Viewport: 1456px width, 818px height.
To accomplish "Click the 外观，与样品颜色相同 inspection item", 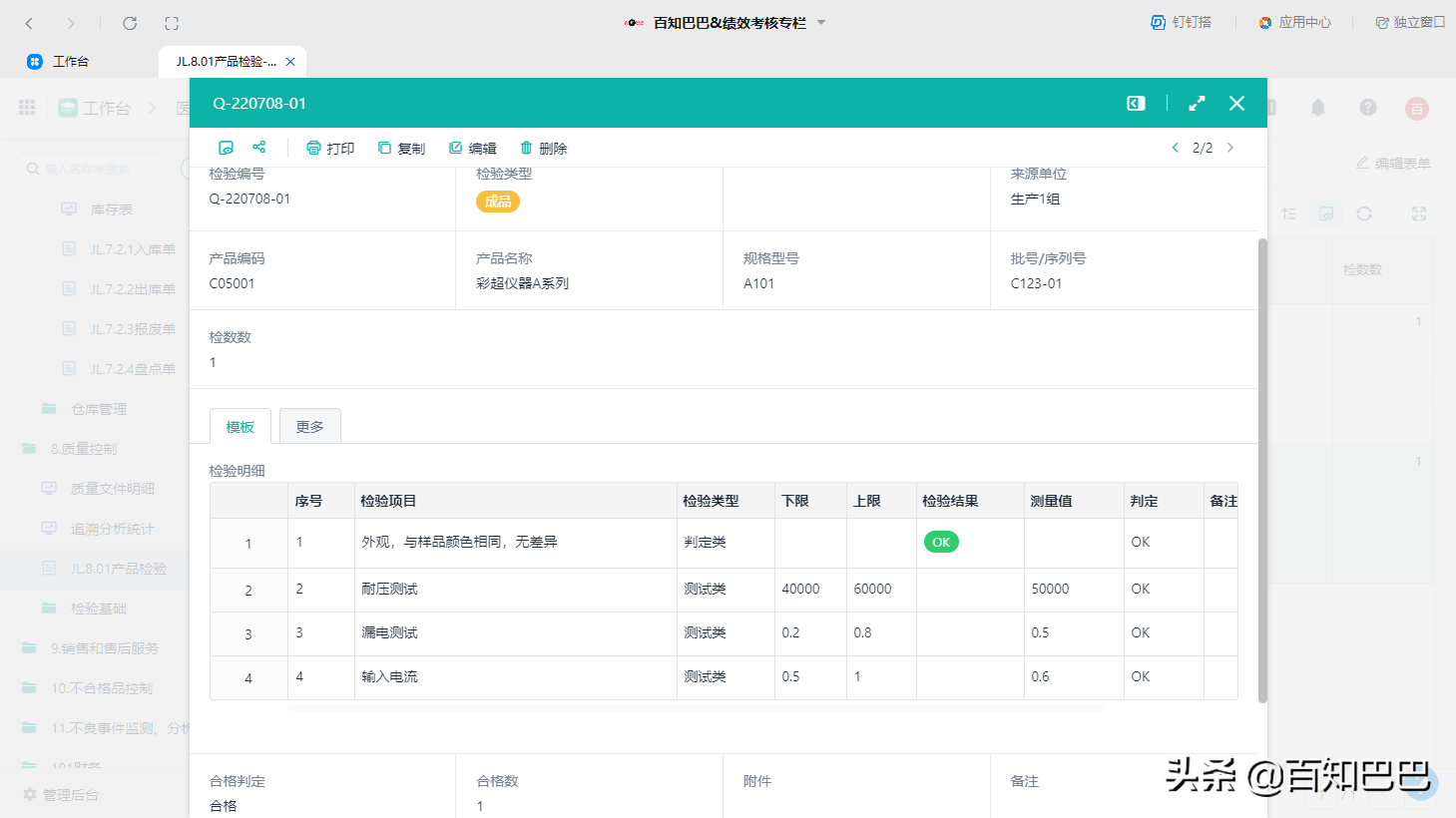I will point(459,542).
